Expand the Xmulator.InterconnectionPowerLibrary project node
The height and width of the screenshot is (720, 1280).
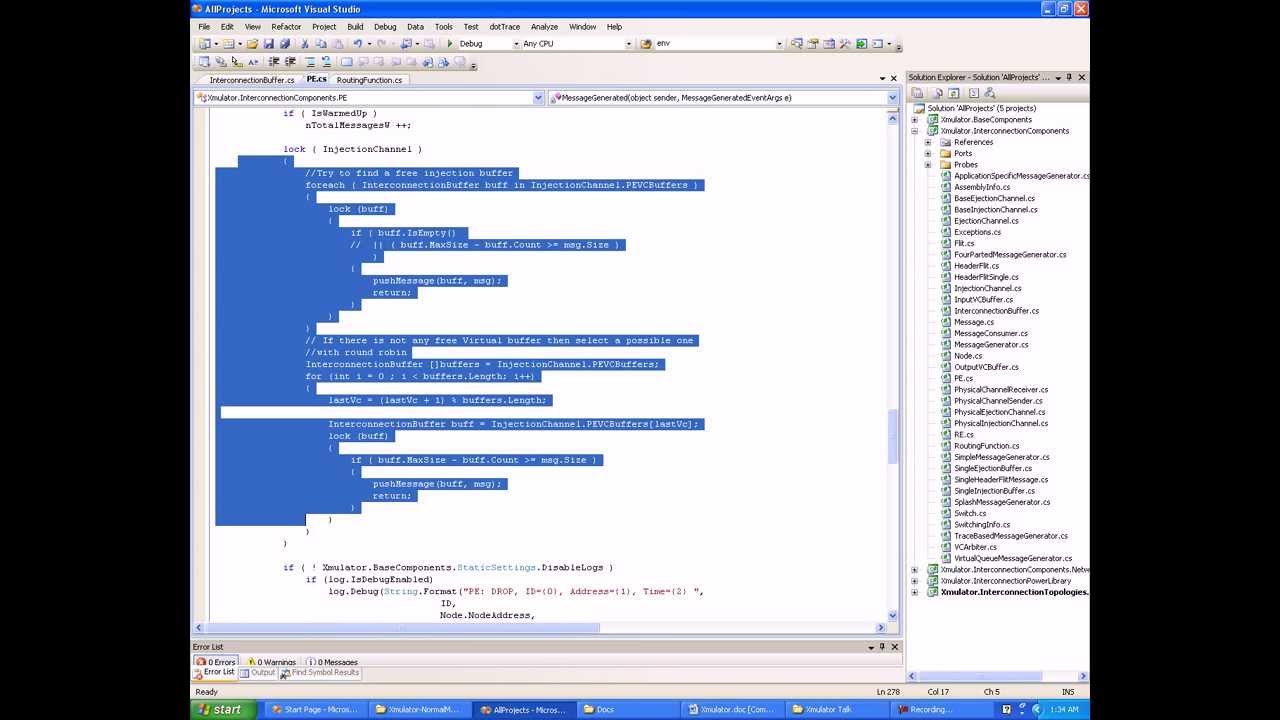(x=914, y=581)
